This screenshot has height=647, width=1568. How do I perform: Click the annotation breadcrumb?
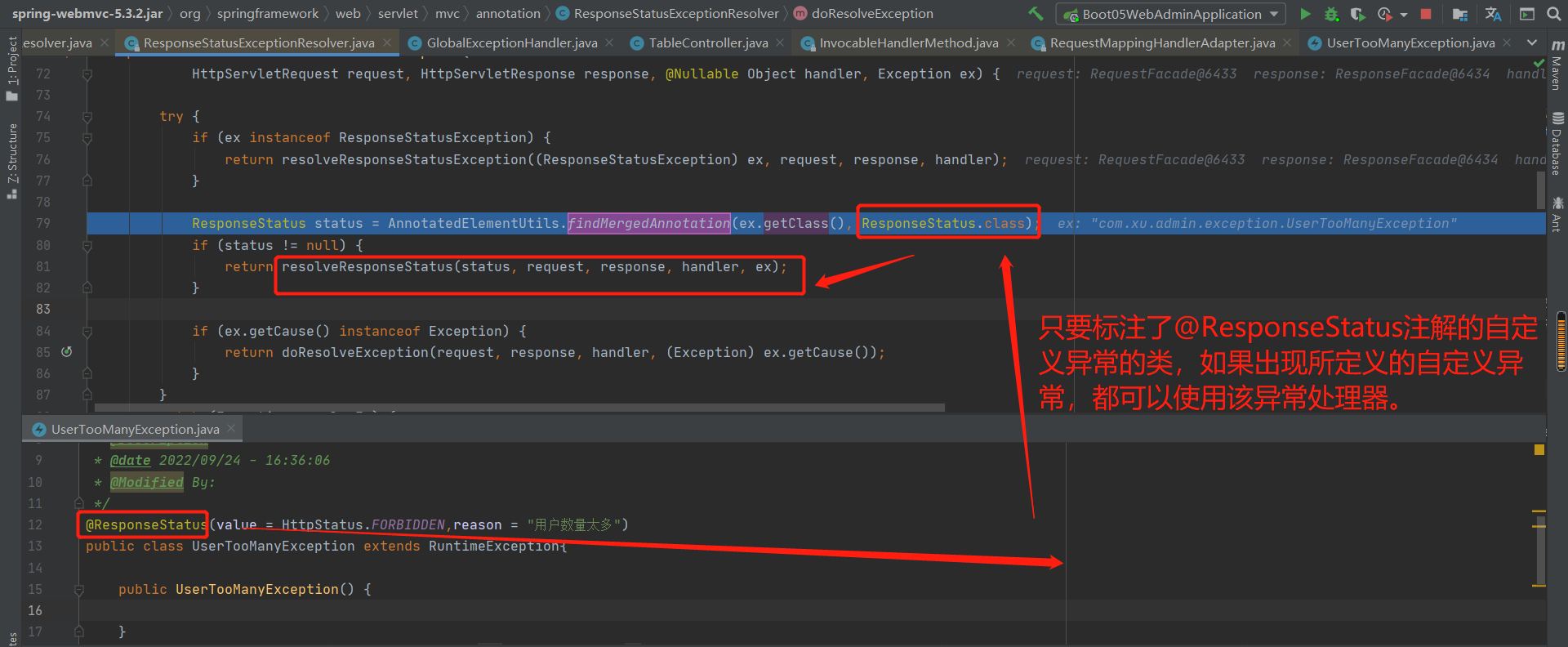508,14
